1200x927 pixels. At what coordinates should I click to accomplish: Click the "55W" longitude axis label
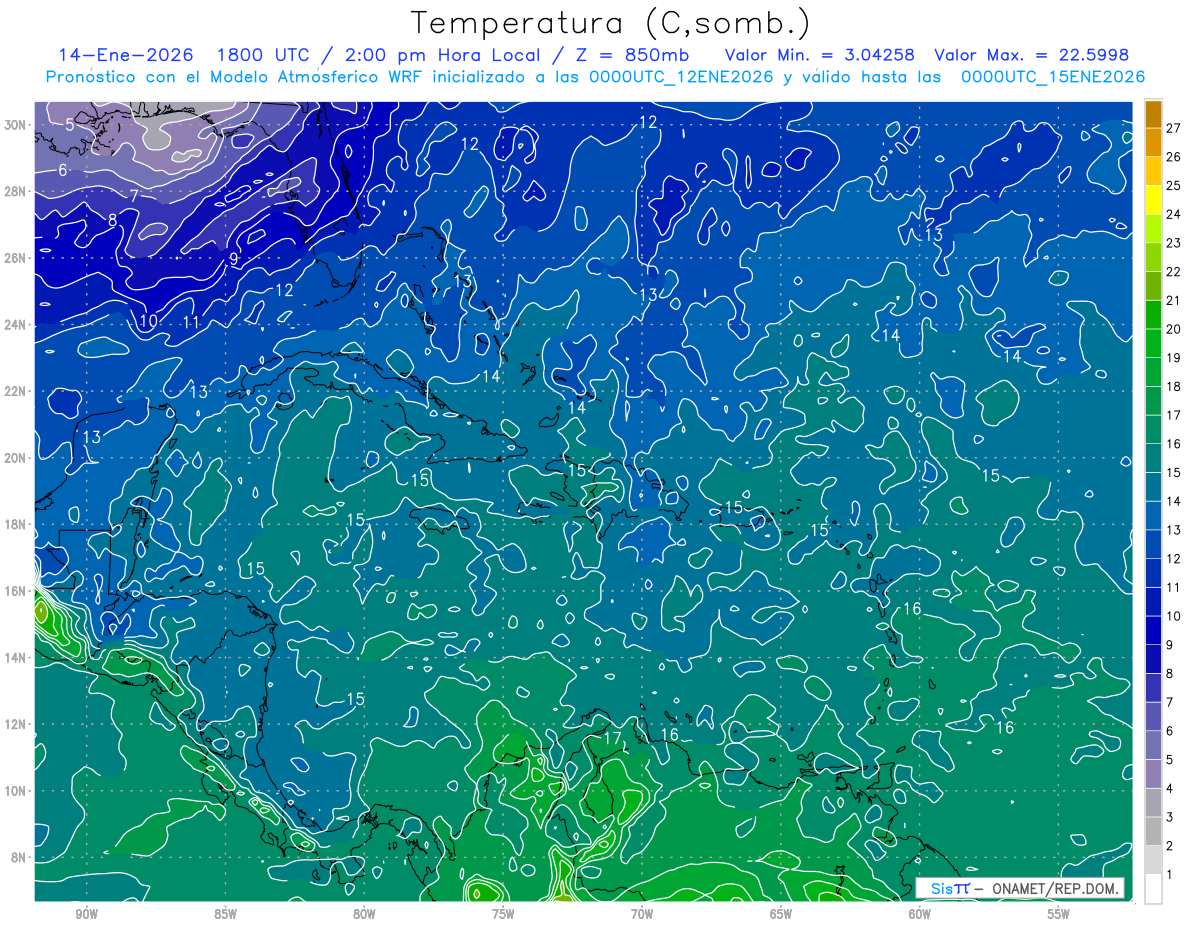1058,914
